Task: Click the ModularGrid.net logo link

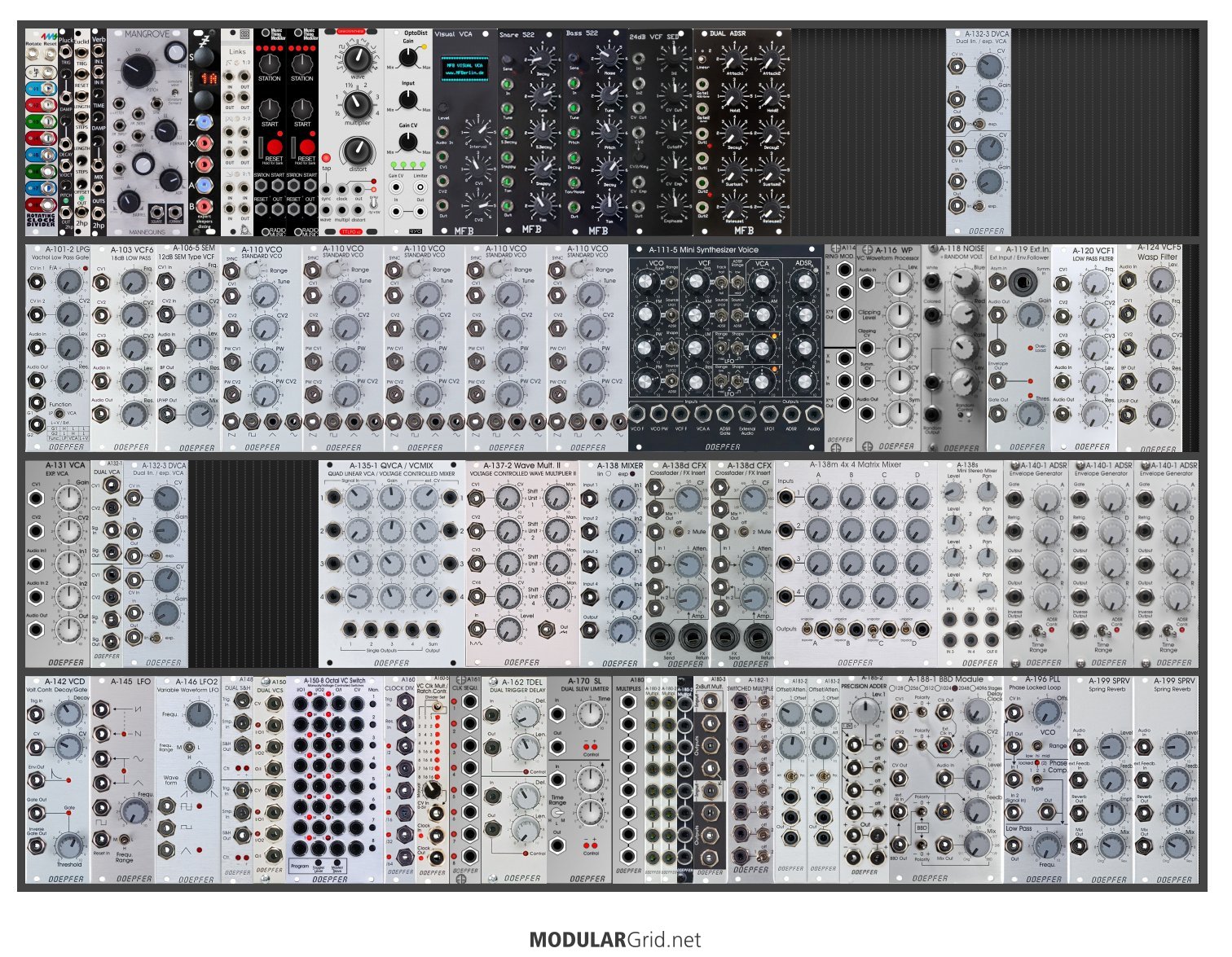Action: click(615, 940)
